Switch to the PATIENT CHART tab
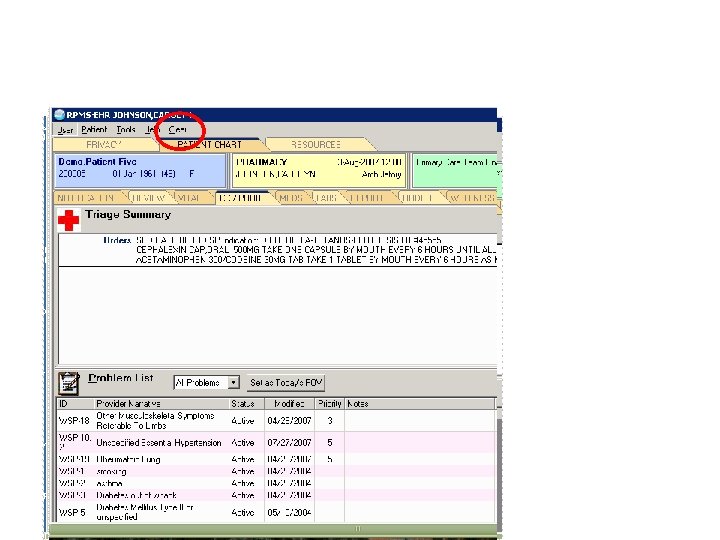 tap(209, 145)
